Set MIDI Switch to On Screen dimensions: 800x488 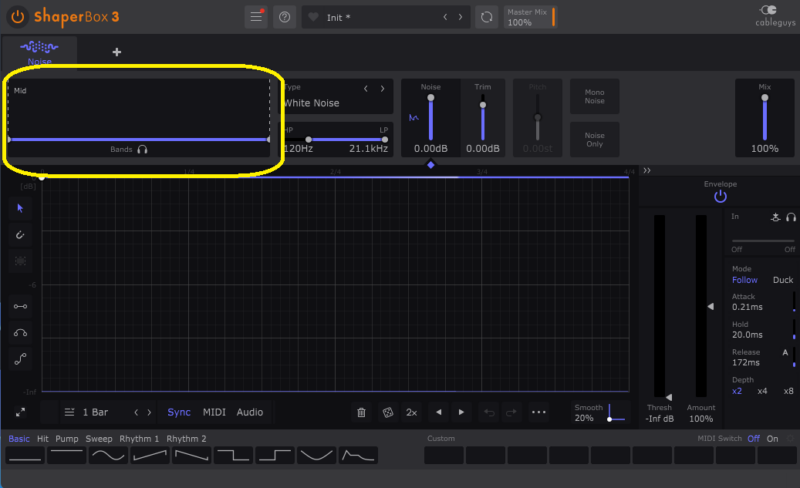(772, 438)
